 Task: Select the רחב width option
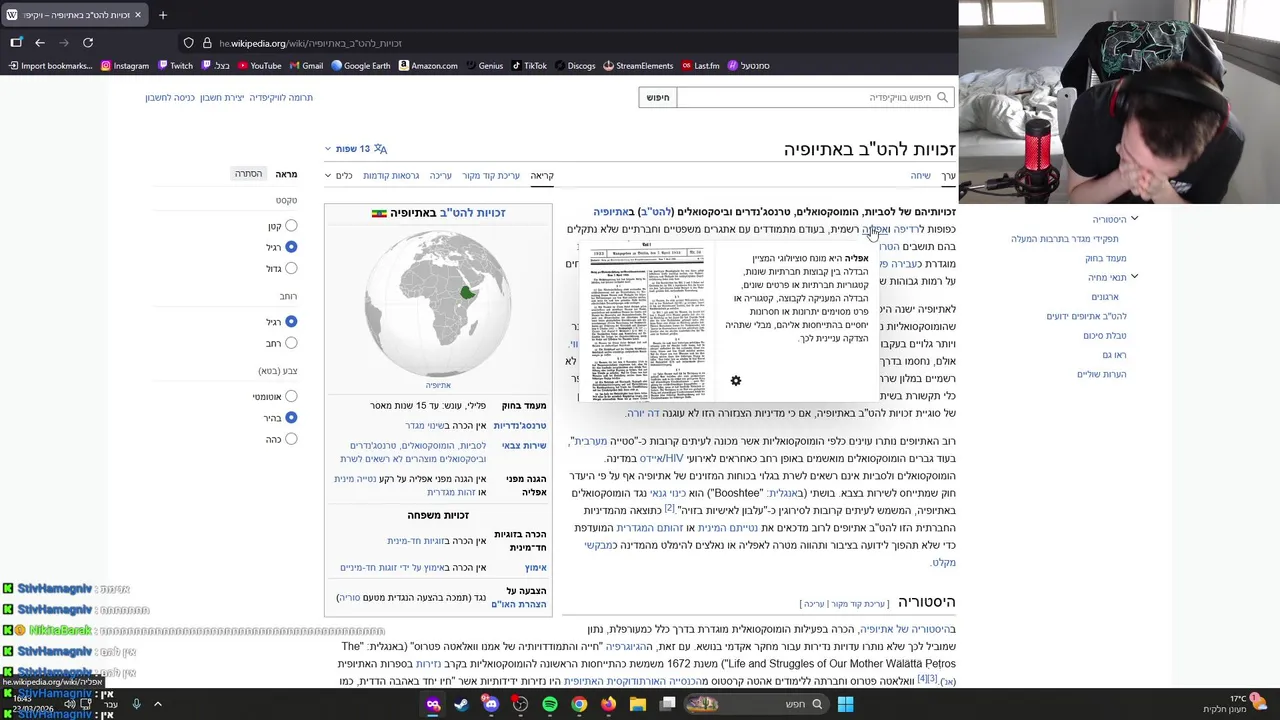[x=291, y=343]
